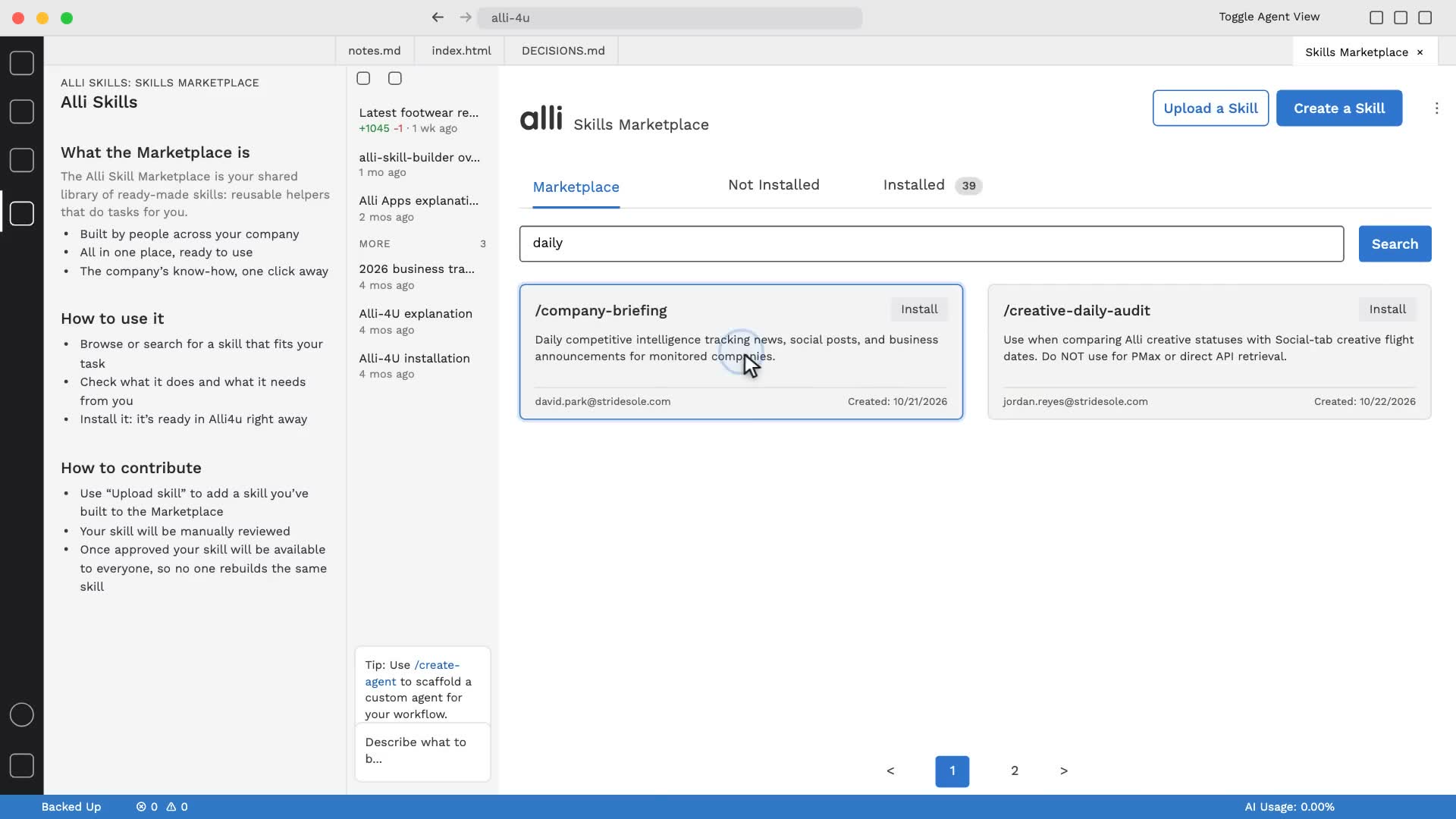Click the alli logo
The width and height of the screenshot is (1456, 819).
541,118
